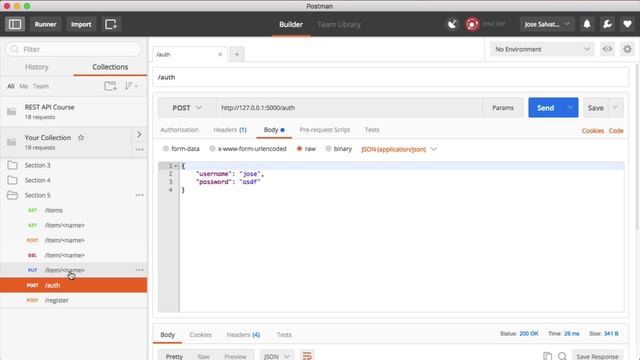The height and width of the screenshot is (360, 640).
Task: Open the No Environment dropdown
Action: click(542, 49)
